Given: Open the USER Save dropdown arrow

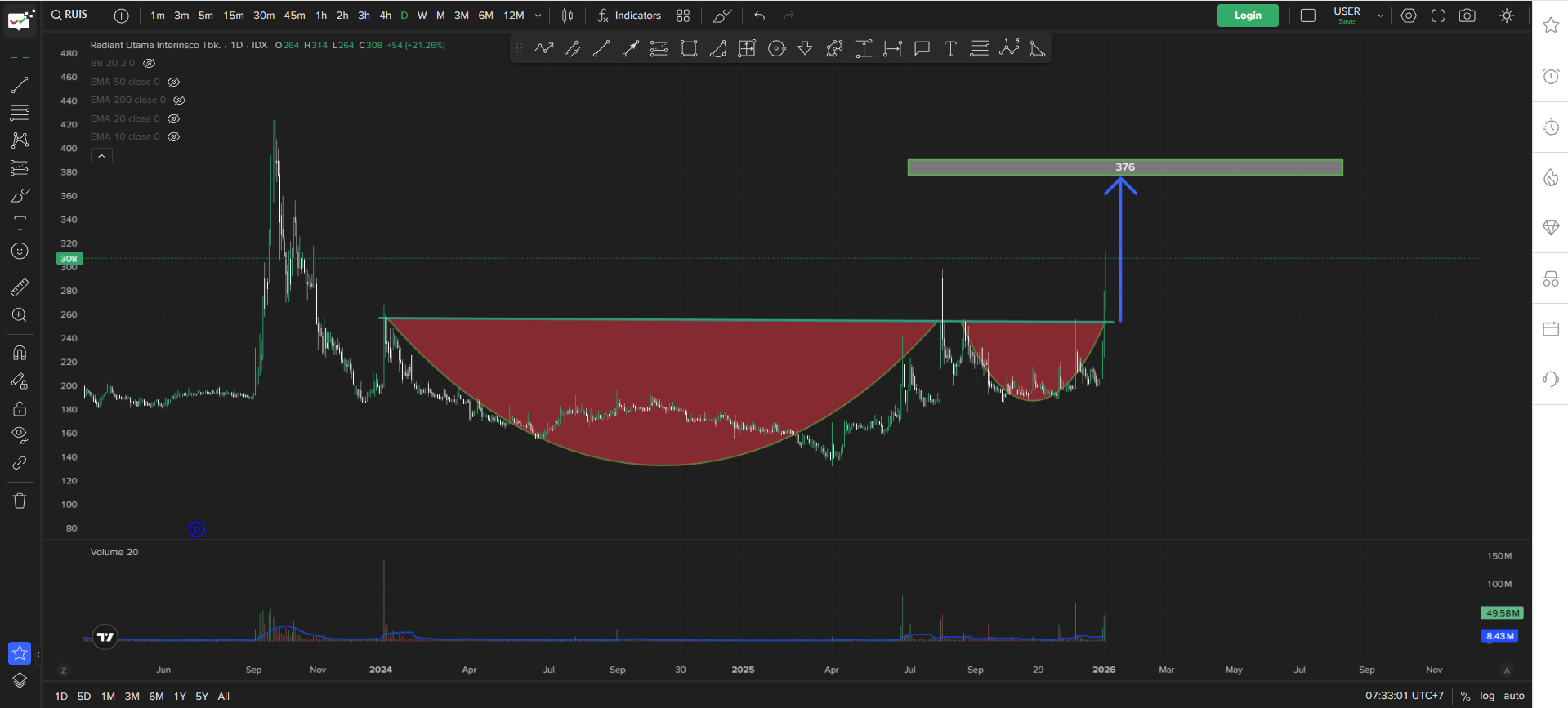Looking at the screenshot, I should point(1380,16).
